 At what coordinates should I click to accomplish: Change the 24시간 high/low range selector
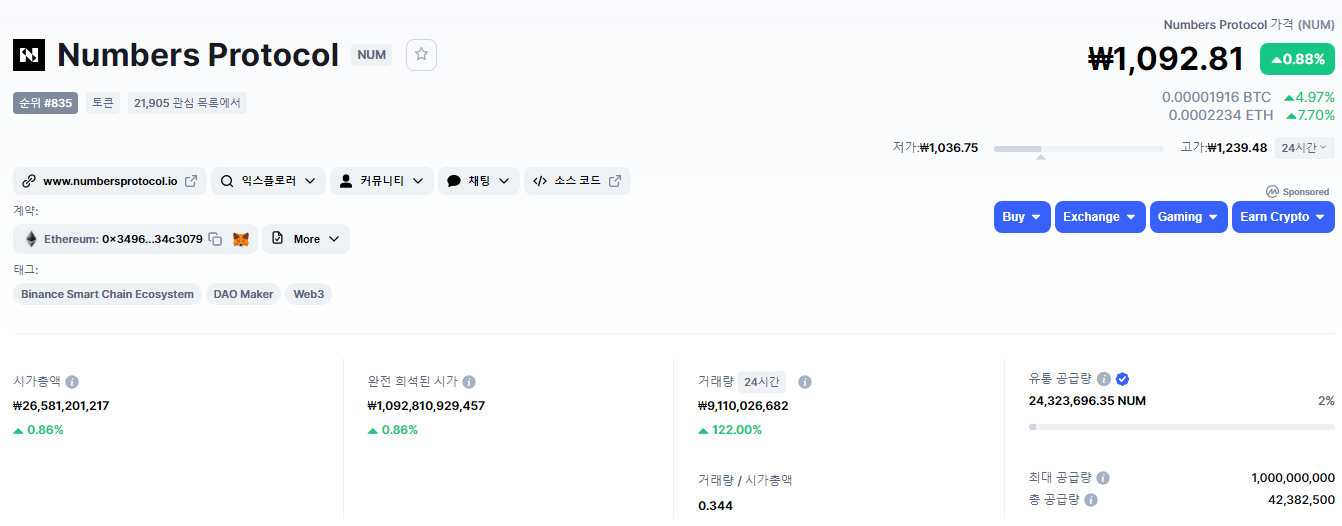[x=1305, y=148]
